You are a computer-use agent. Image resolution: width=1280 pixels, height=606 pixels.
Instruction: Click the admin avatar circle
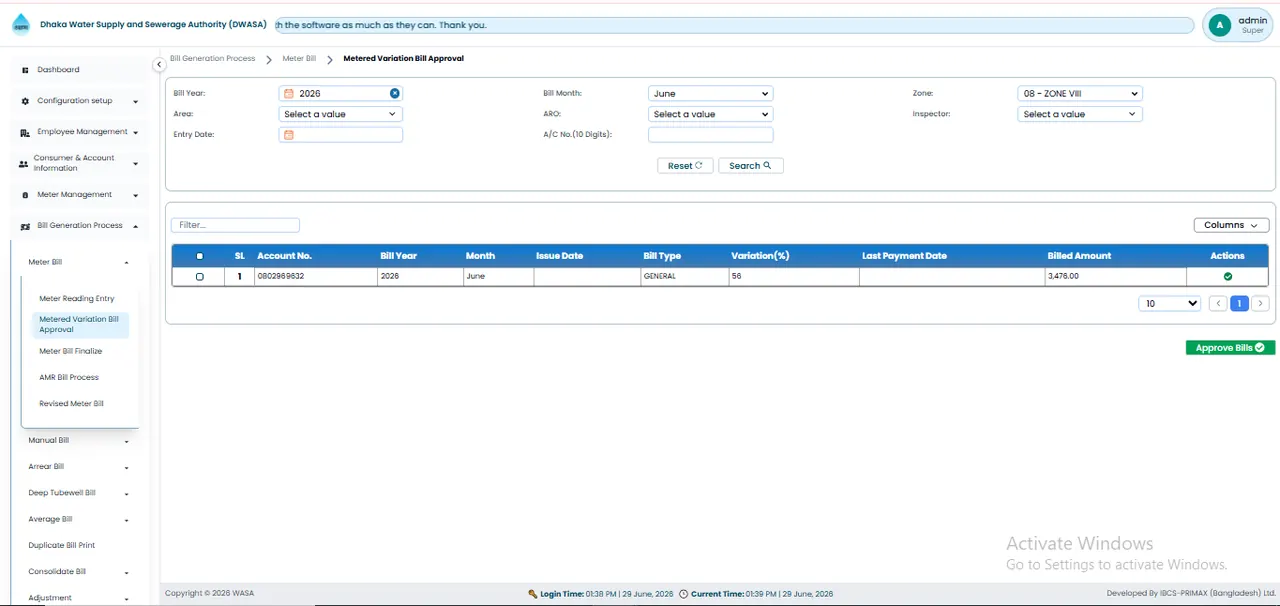click(1219, 26)
